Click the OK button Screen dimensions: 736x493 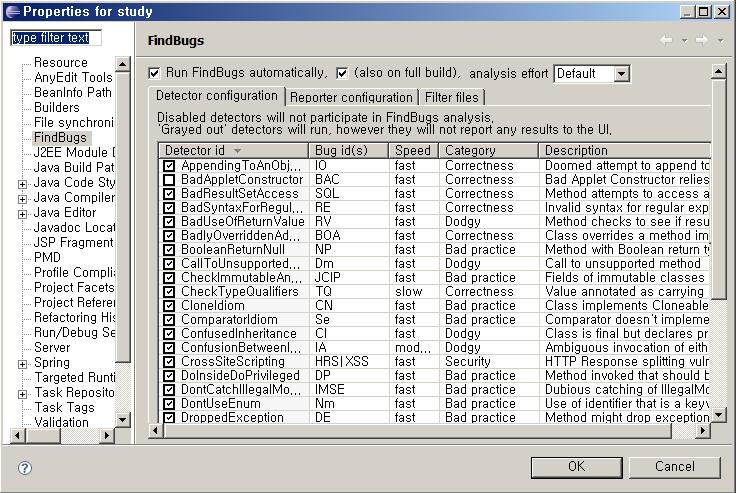pos(577,467)
